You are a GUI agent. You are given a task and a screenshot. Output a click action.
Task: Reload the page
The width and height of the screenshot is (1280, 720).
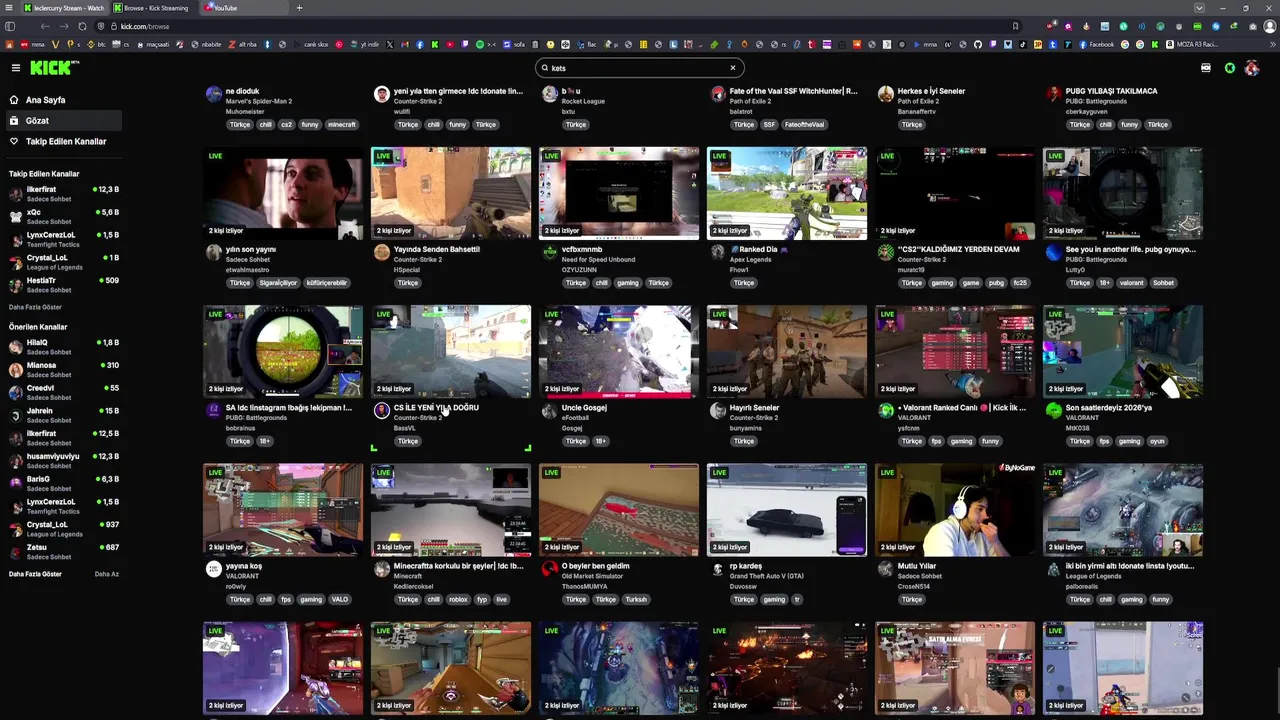point(82,26)
